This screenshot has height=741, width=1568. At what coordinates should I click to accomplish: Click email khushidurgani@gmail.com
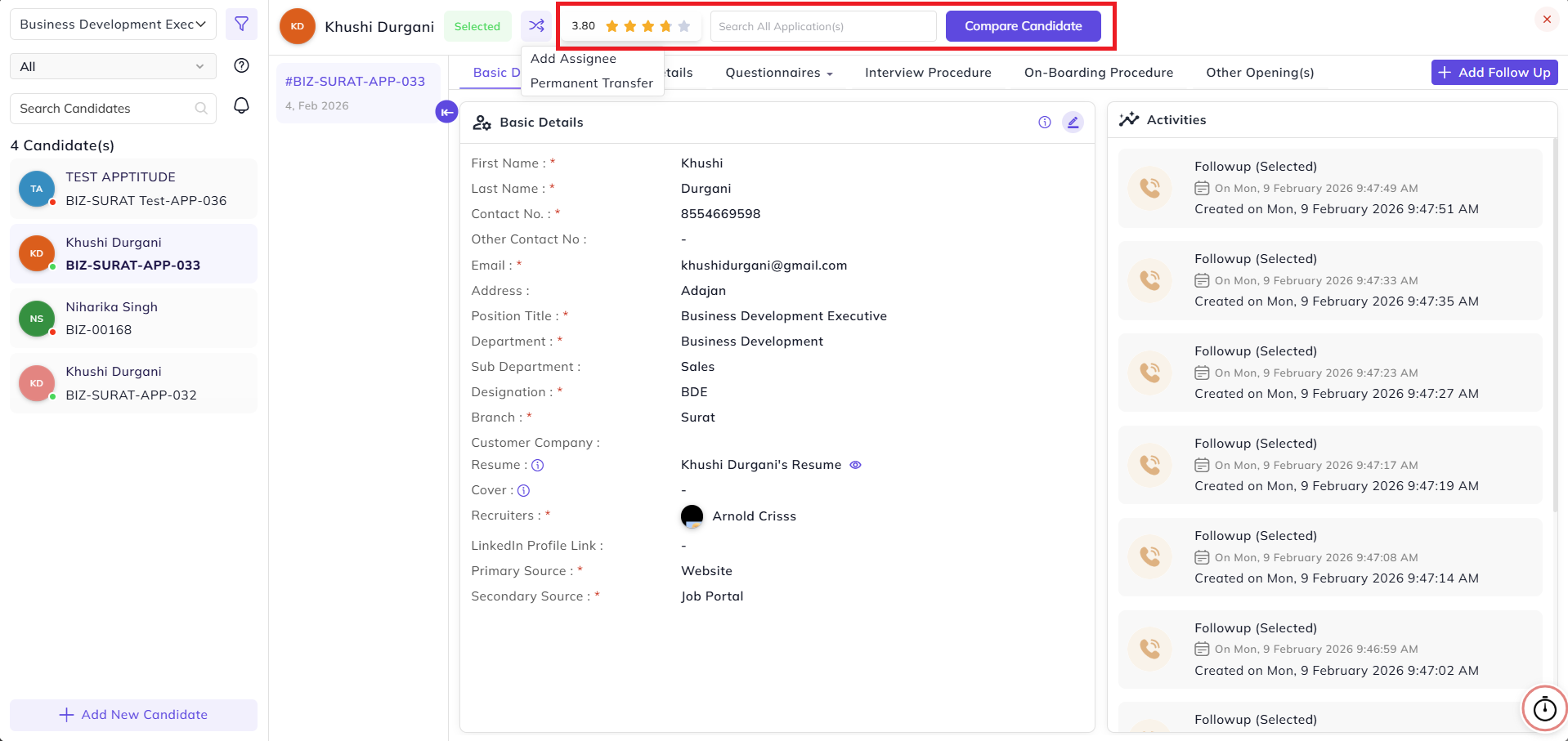pos(764,266)
